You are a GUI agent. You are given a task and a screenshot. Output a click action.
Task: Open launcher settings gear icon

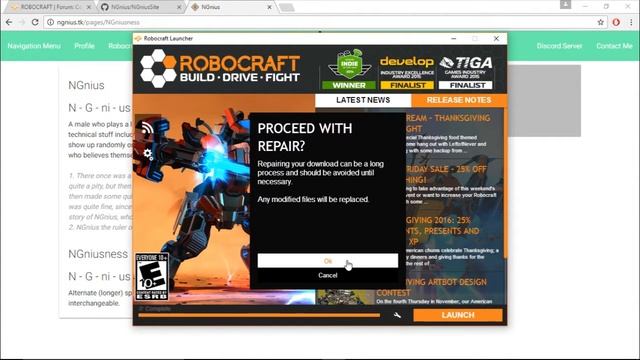coord(147,153)
